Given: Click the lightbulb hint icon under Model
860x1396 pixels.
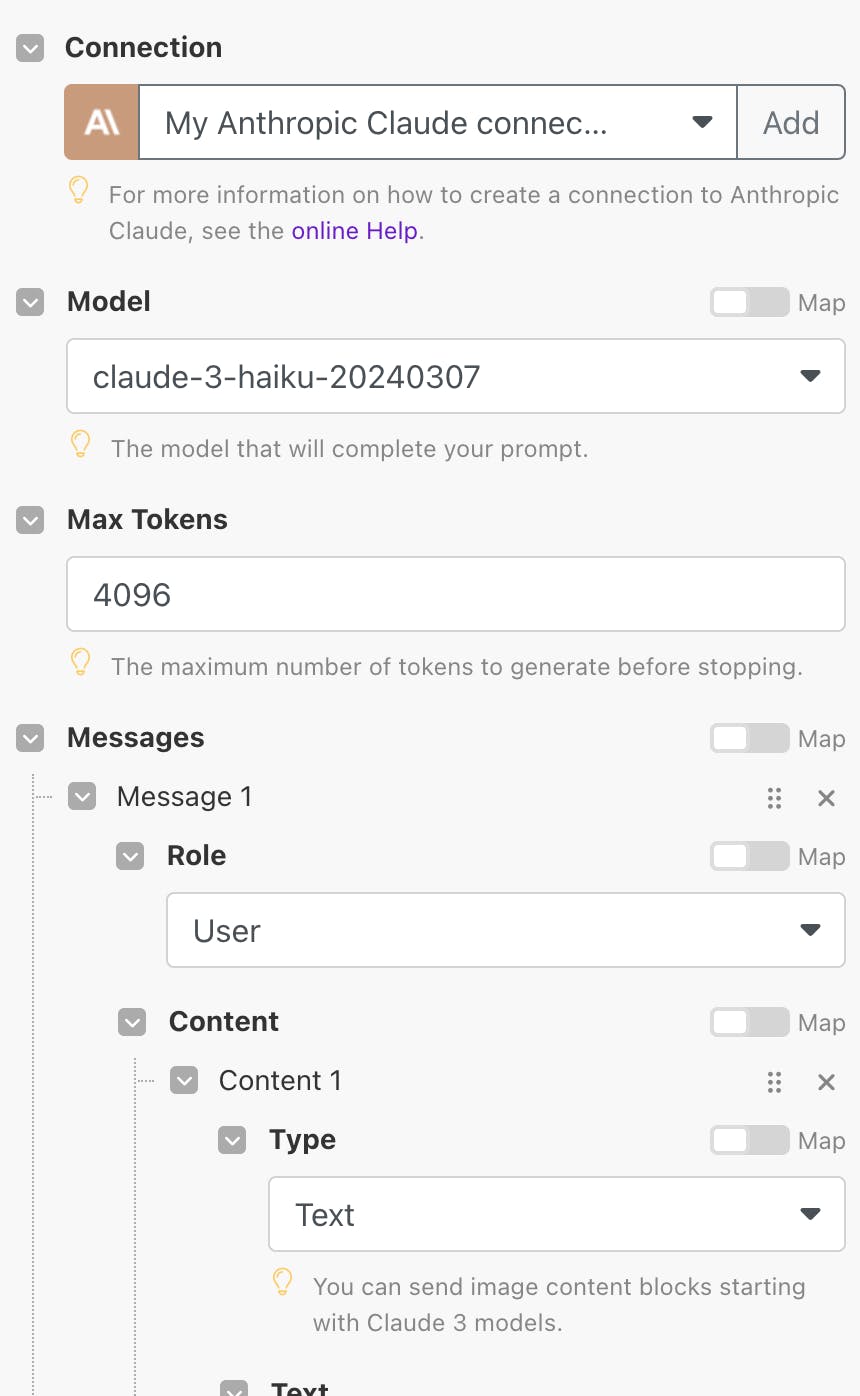Looking at the screenshot, I should [x=81, y=445].
